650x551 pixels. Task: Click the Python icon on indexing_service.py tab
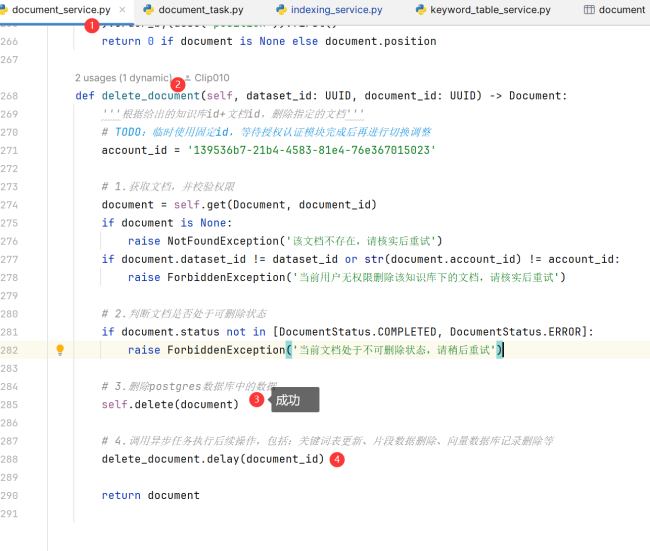281,10
